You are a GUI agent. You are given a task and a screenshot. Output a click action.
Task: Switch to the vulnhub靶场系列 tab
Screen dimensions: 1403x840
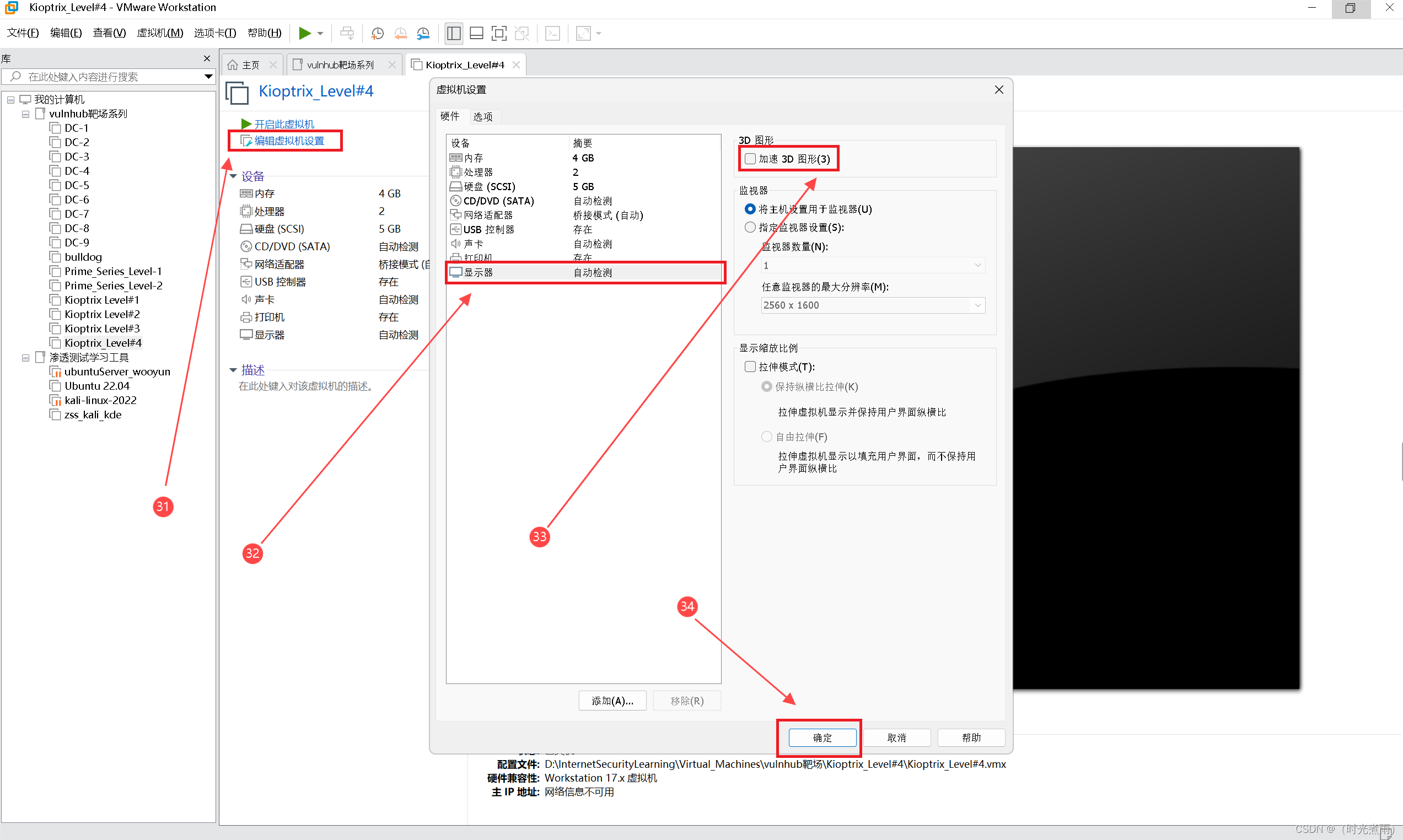(340, 65)
